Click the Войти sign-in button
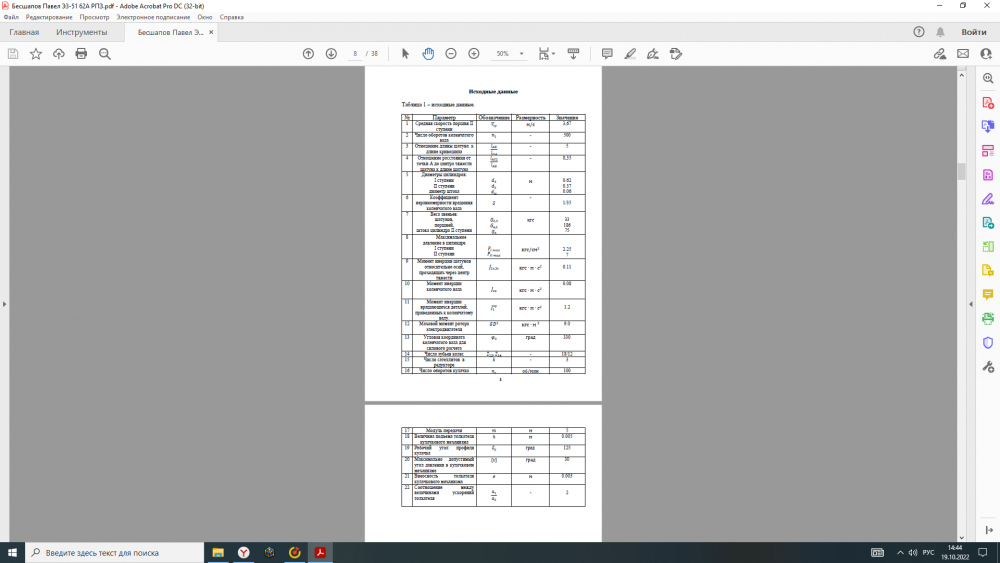The height and width of the screenshot is (563, 1000). (x=974, y=32)
